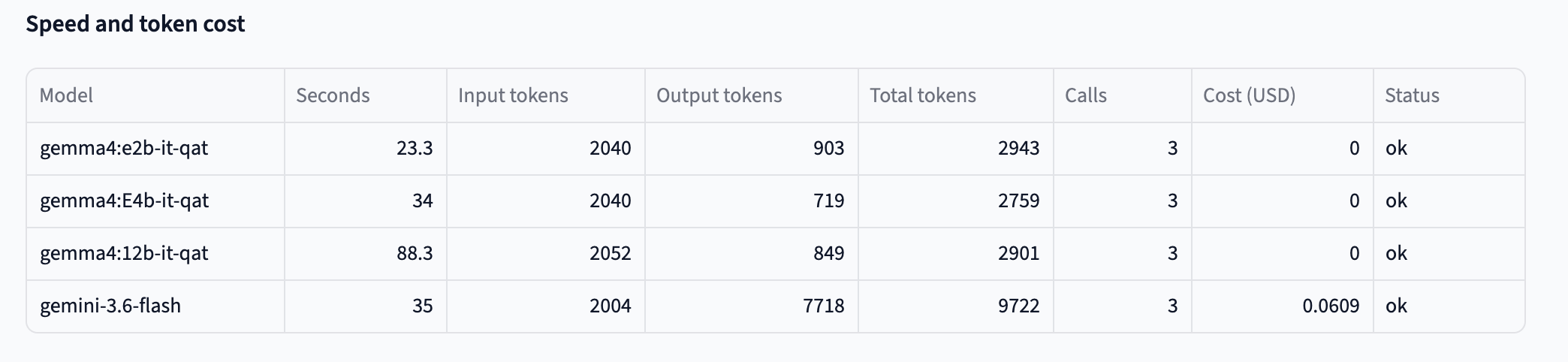The width and height of the screenshot is (1568, 362).
Task: Select the gemma4:12b-it-qat model cell
Action: [155, 254]
